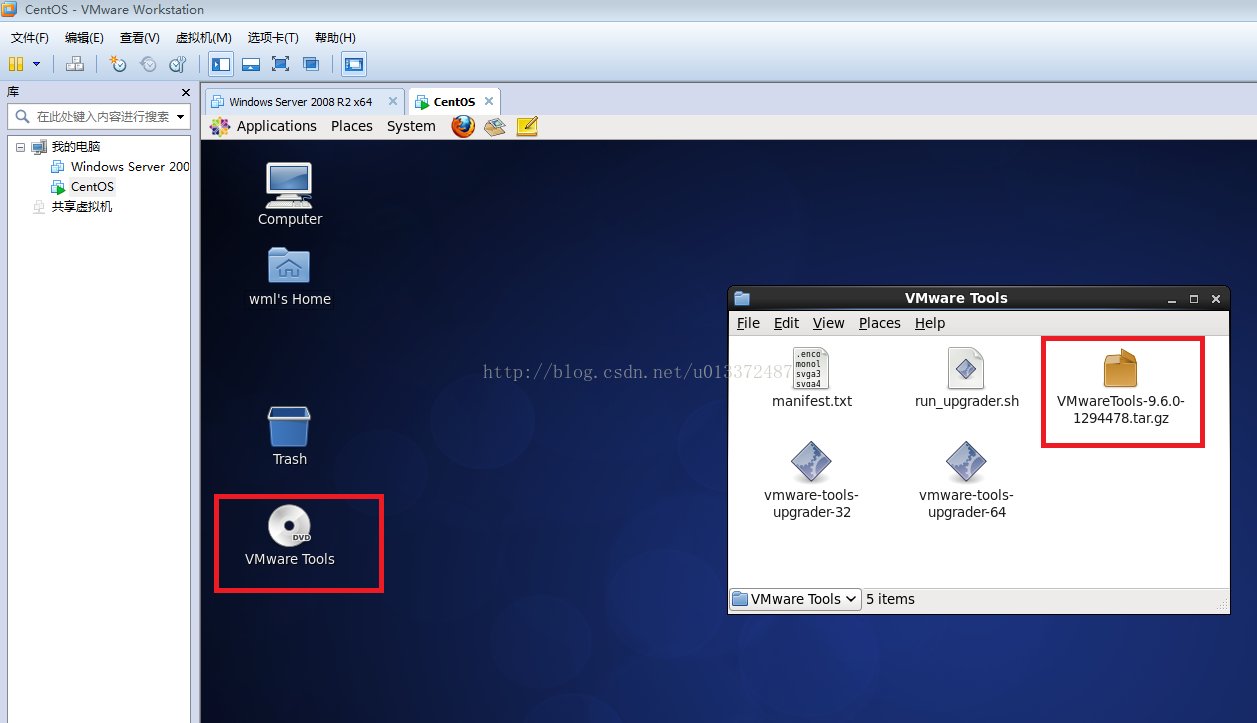Close the VMware Tools file window

pyautogui.click(x=1216, y=299)
